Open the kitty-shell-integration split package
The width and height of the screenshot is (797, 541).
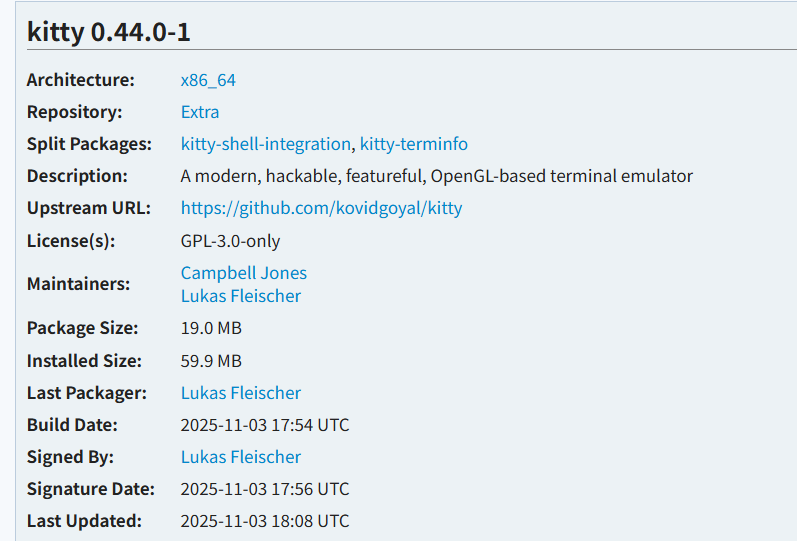tap(265, 144)
